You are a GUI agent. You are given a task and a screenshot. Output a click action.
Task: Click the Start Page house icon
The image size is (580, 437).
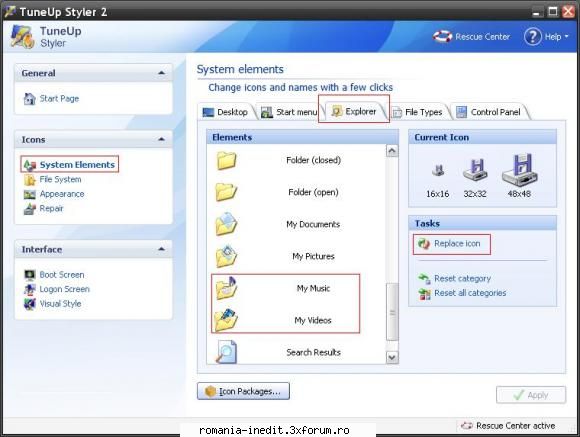point(30,99)
